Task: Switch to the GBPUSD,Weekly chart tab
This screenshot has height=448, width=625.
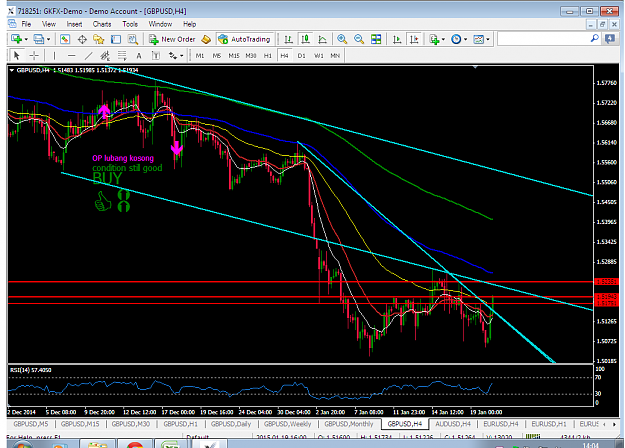Action: [x=287, y=424]
